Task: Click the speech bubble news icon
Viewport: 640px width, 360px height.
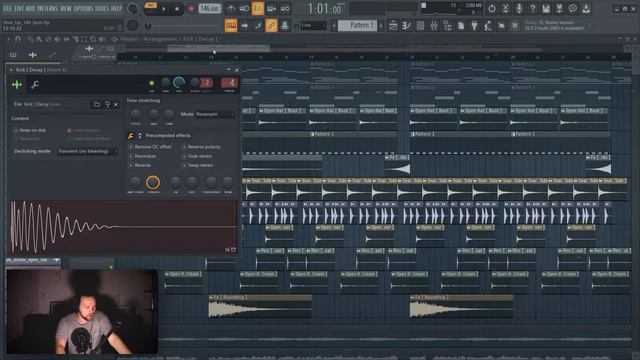Action: (573, 9)
